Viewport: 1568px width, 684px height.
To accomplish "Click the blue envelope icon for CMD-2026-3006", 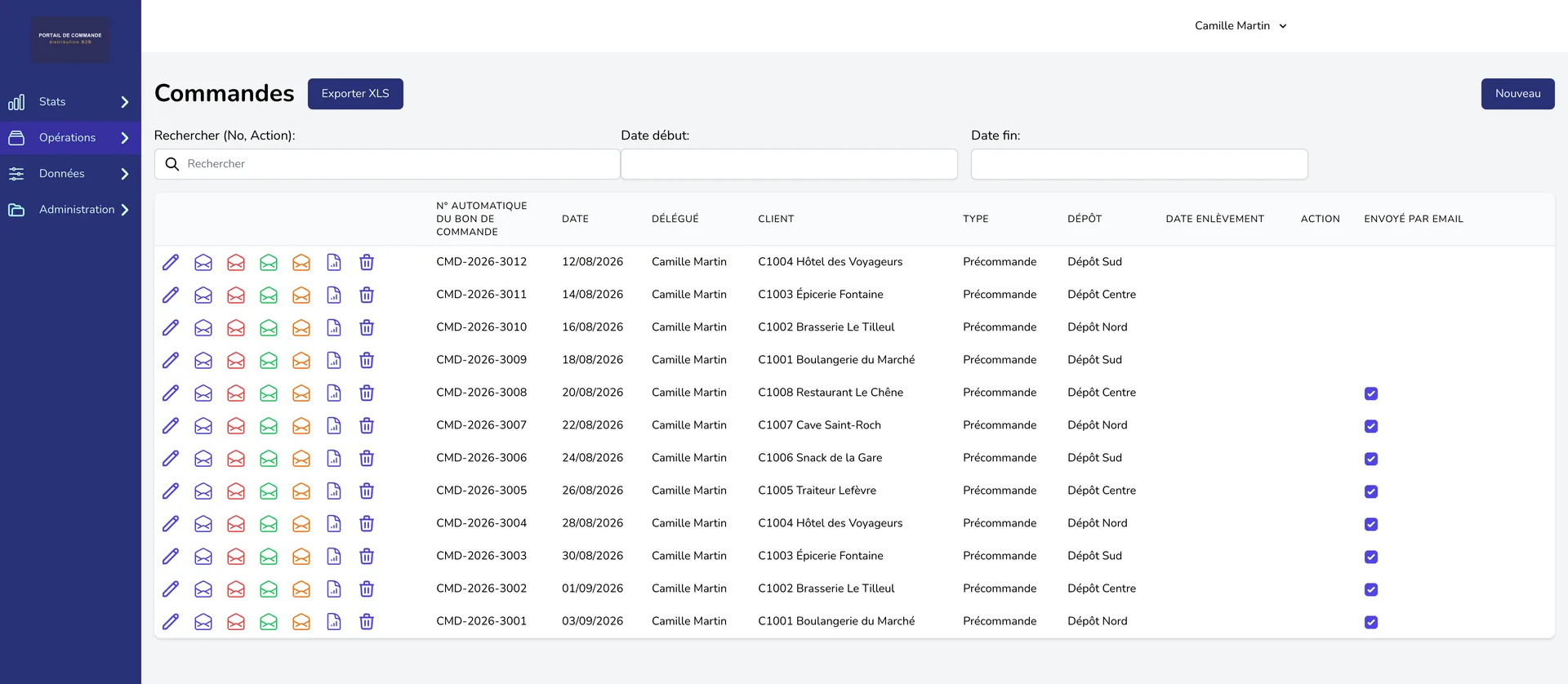I will (x=203, y=458).
